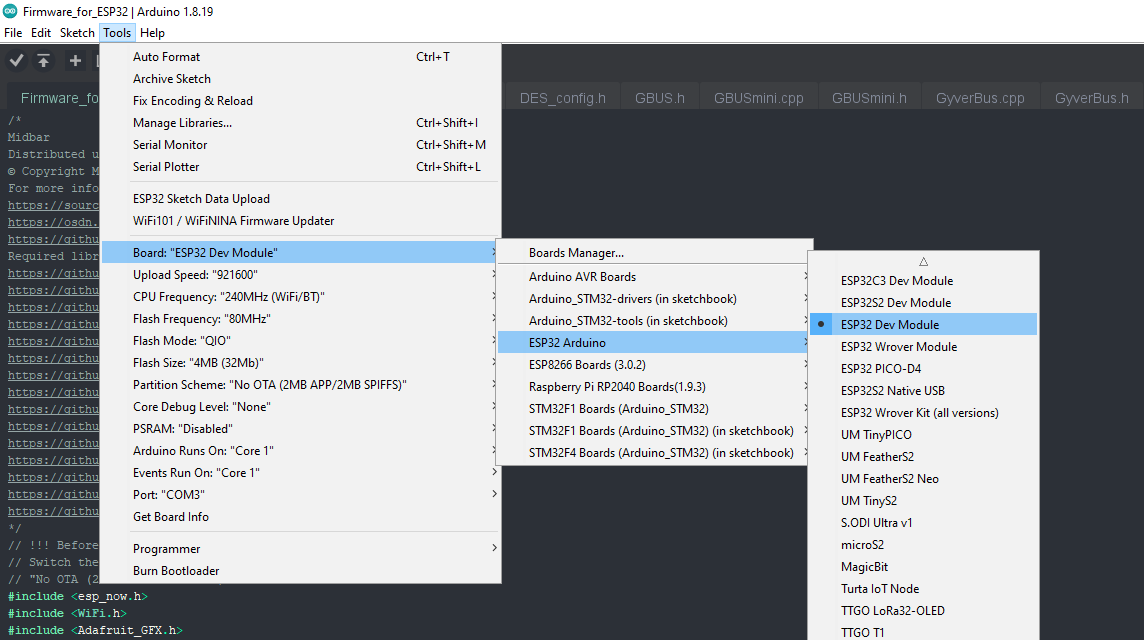Open the Help menu

(x=152, y=32)
